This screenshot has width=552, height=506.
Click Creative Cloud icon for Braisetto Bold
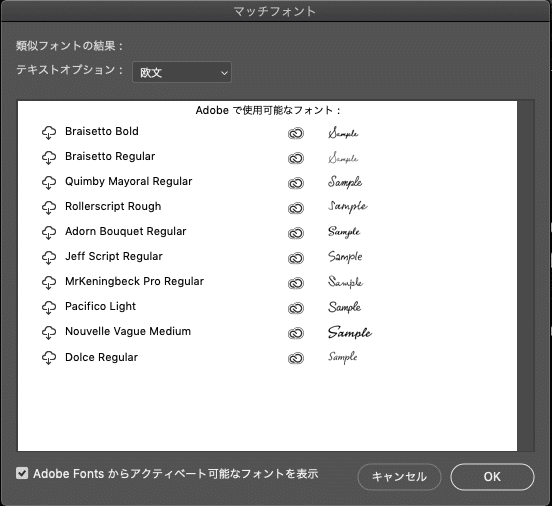tap(296, 133)
